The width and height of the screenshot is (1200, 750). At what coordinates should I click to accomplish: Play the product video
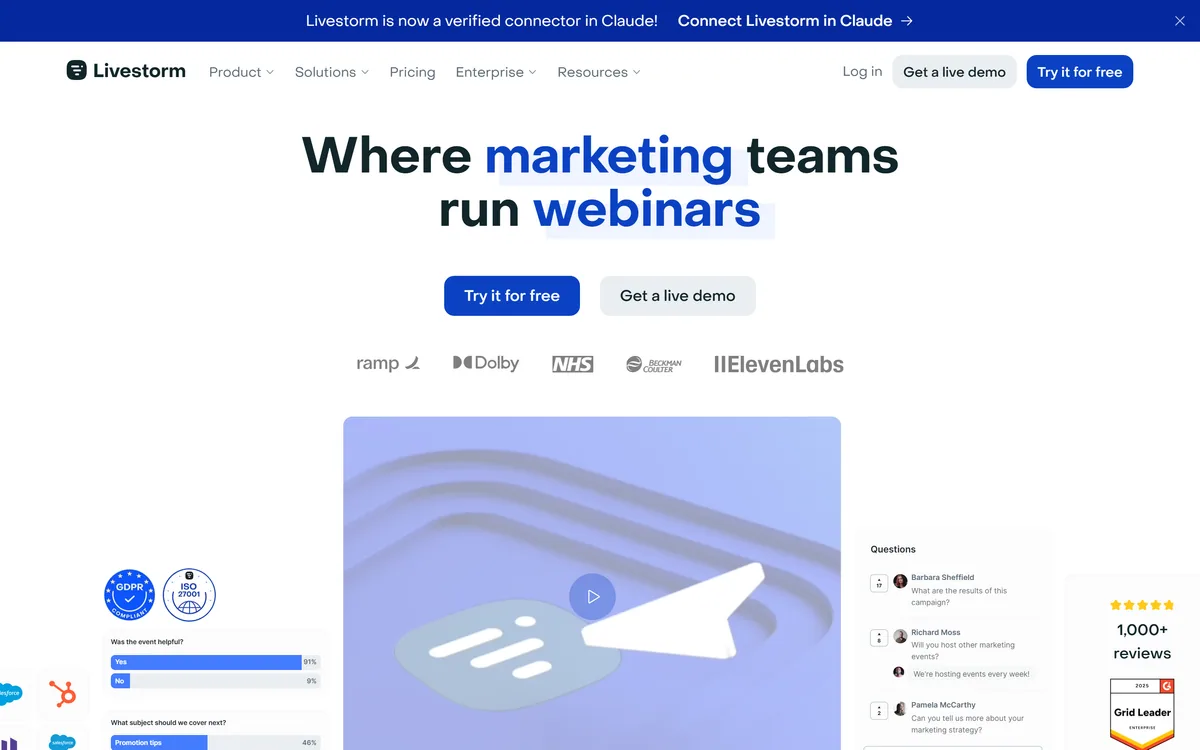point(592,597)
